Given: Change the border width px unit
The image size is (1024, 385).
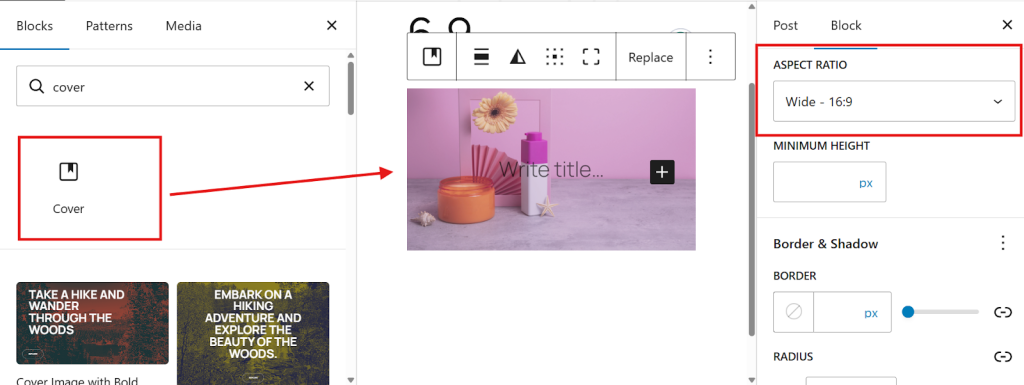Looking at the screenshot, I should 871,313.
